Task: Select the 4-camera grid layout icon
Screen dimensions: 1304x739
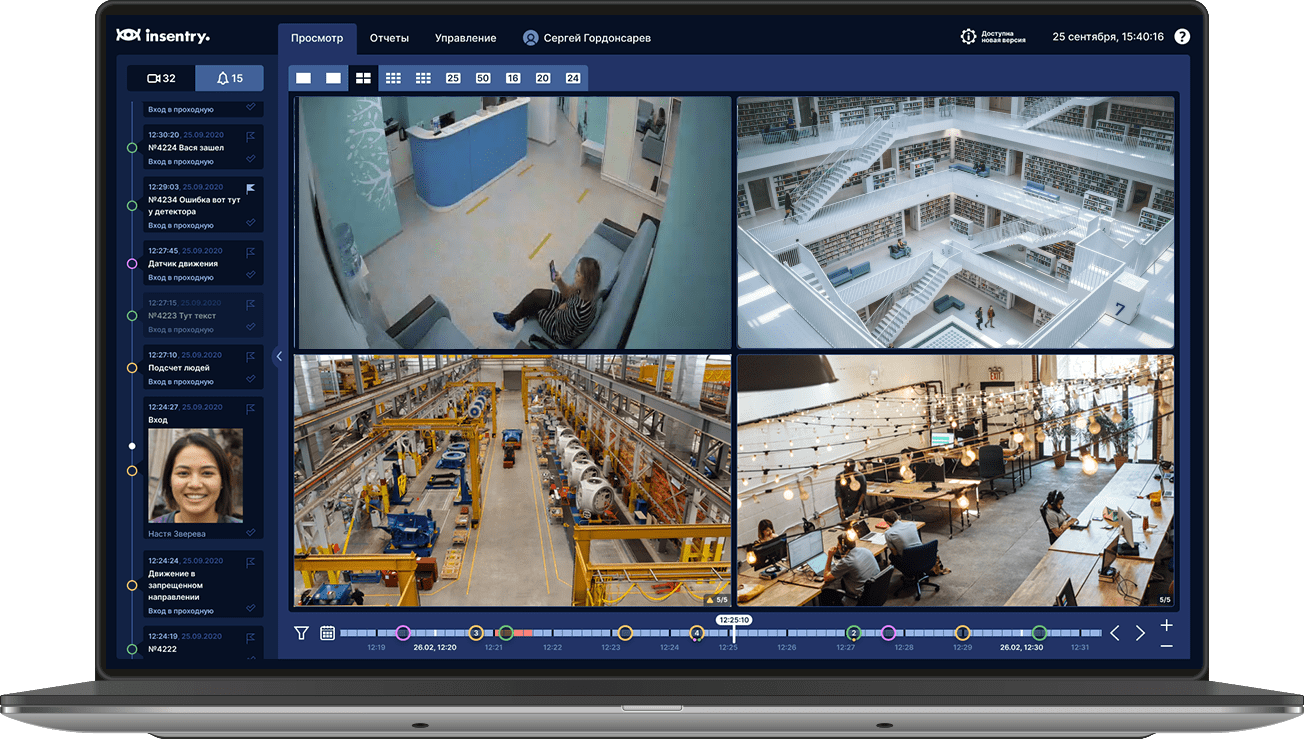Action: pos(363,76)
